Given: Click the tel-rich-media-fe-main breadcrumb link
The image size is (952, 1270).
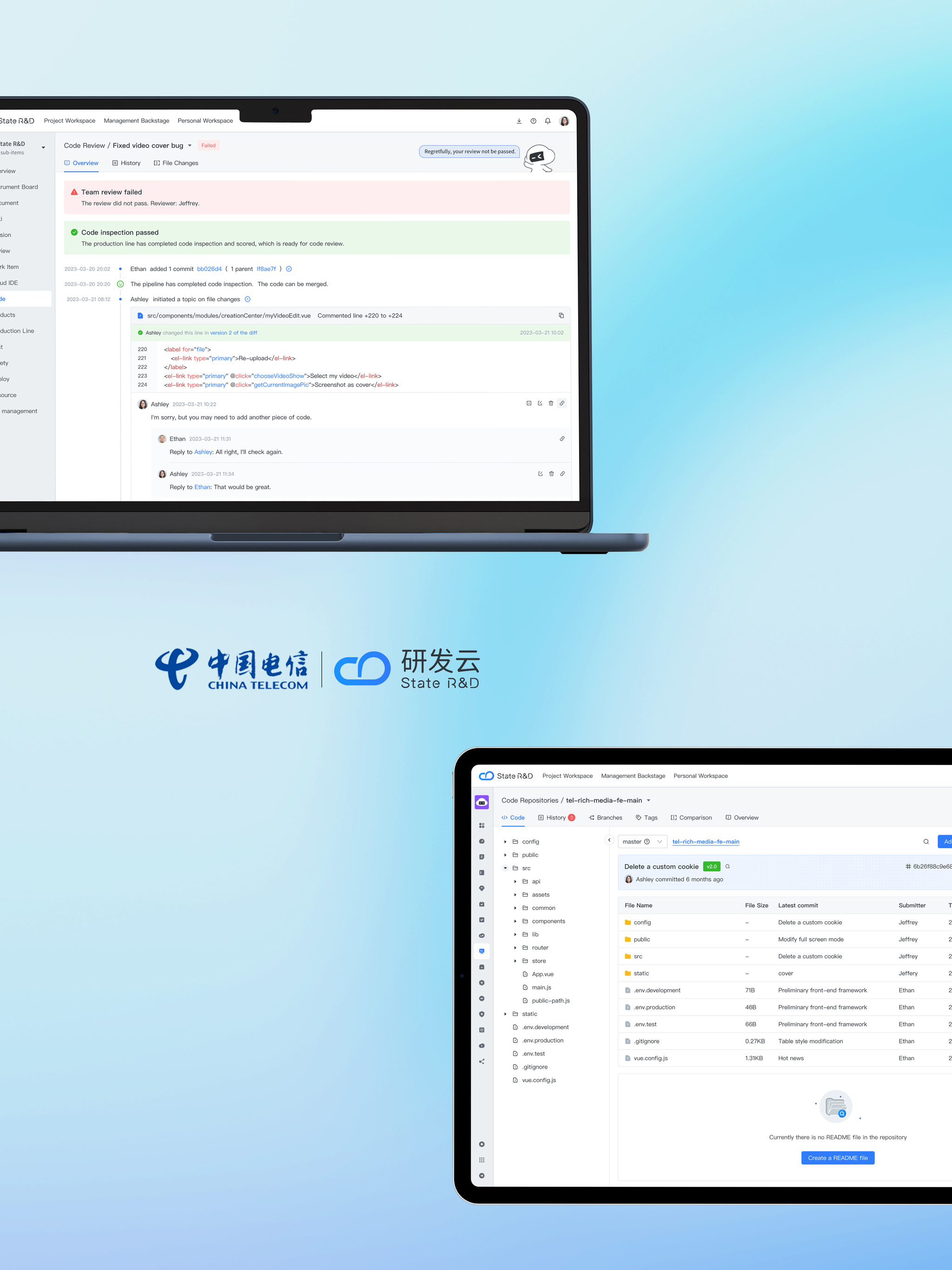Looking at the screenshot, I should click(706, 842).
